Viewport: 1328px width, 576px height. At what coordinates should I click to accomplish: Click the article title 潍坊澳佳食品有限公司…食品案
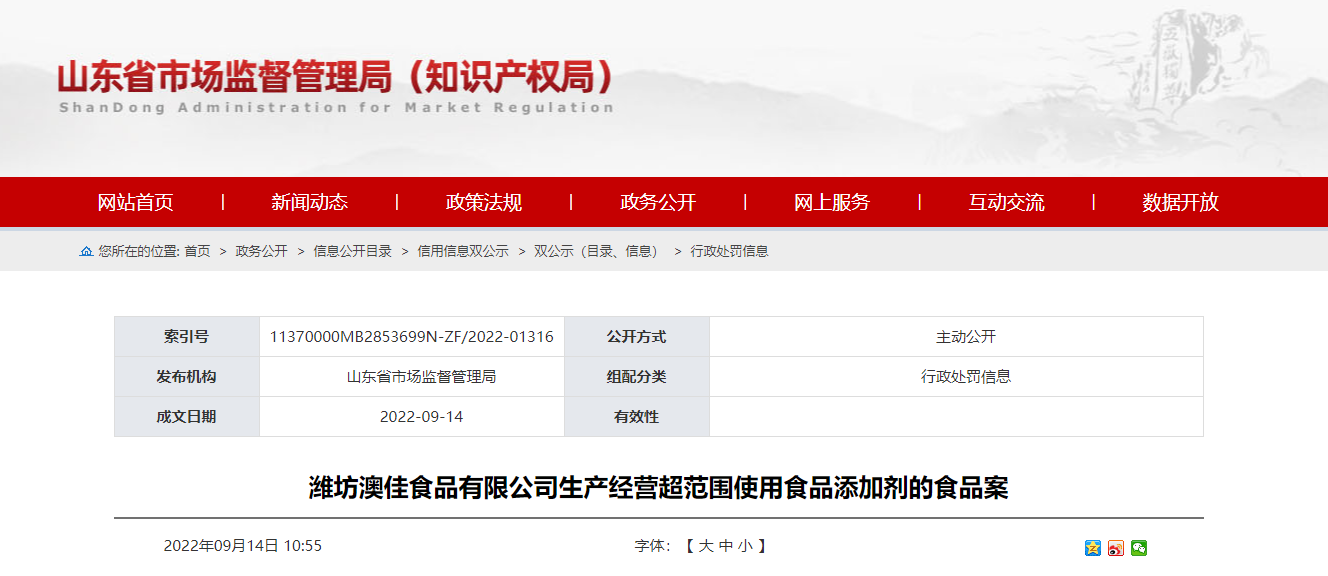pyautogui.click(x=658, y=488)
